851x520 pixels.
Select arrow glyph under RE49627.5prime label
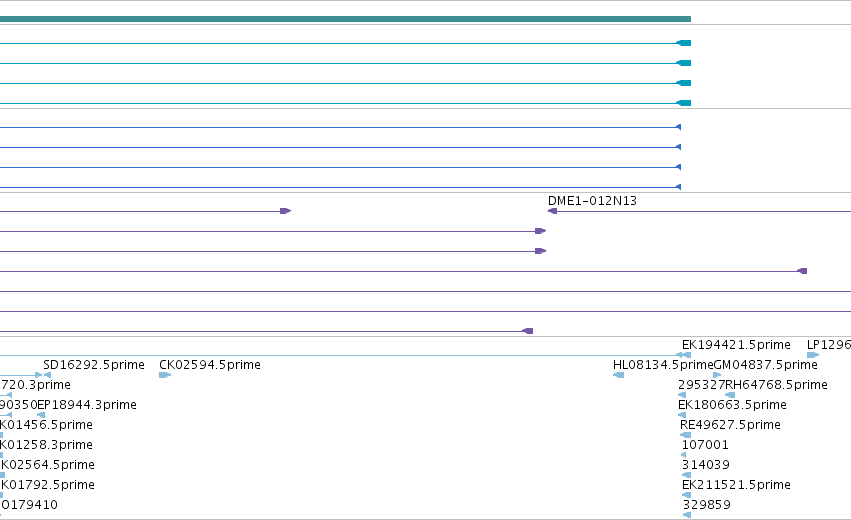(x=685, y=435)
